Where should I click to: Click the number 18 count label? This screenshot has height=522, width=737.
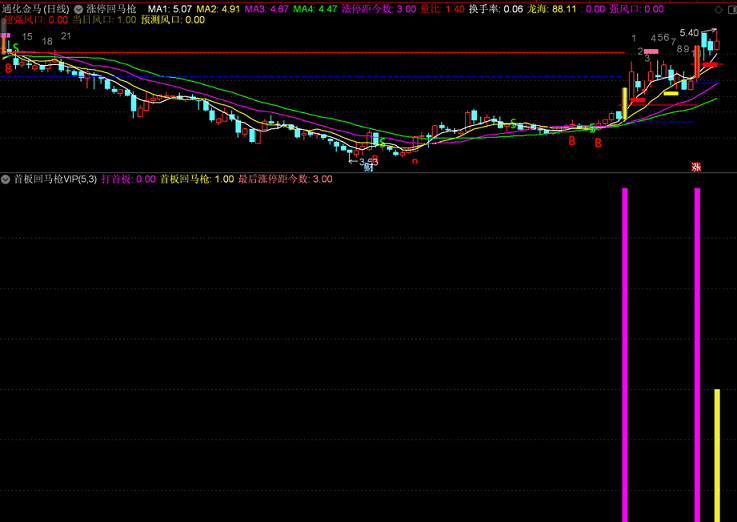point(47,41)
